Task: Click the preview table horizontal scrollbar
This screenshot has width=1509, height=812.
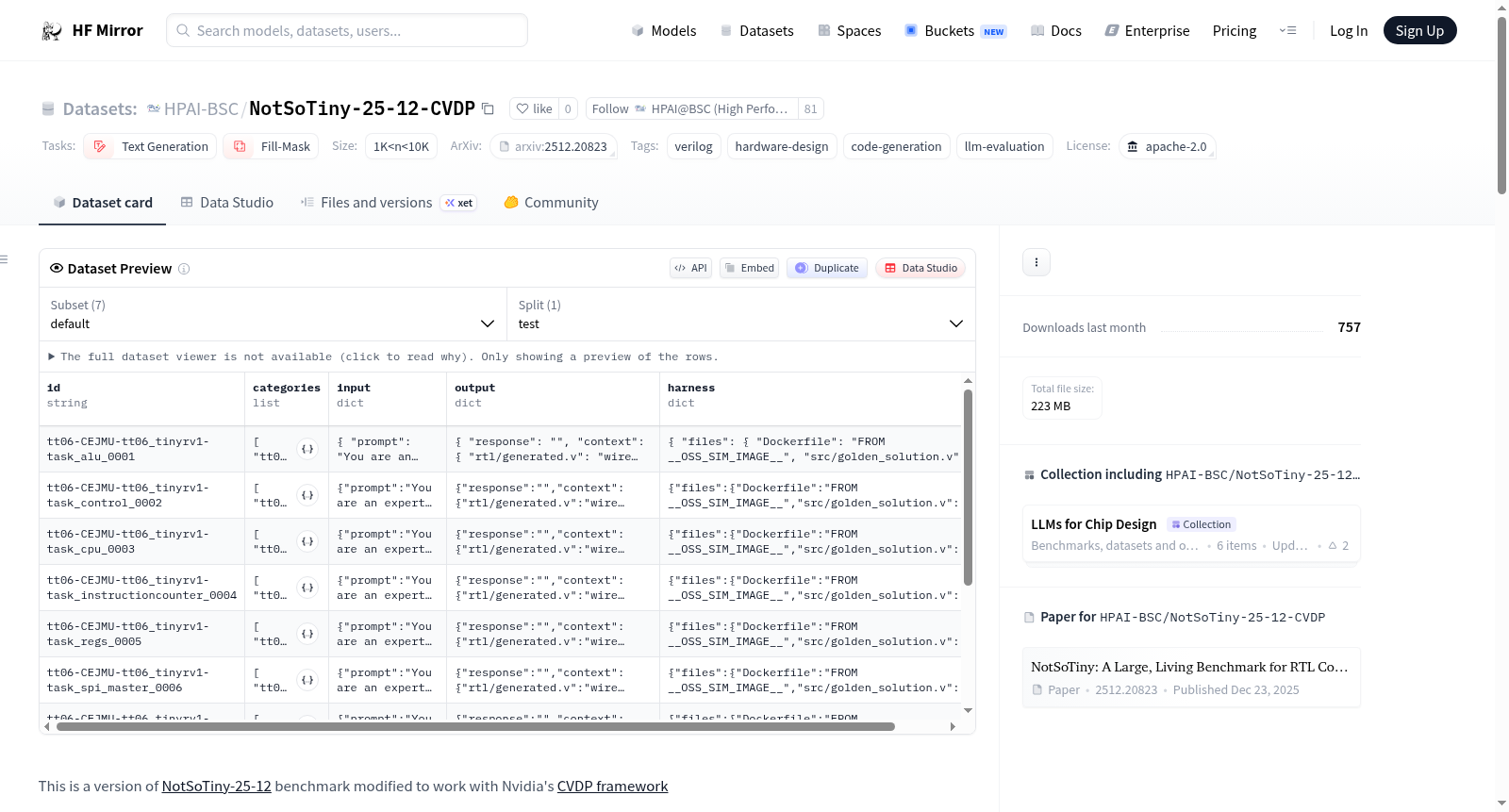Action: click(475, 726)
